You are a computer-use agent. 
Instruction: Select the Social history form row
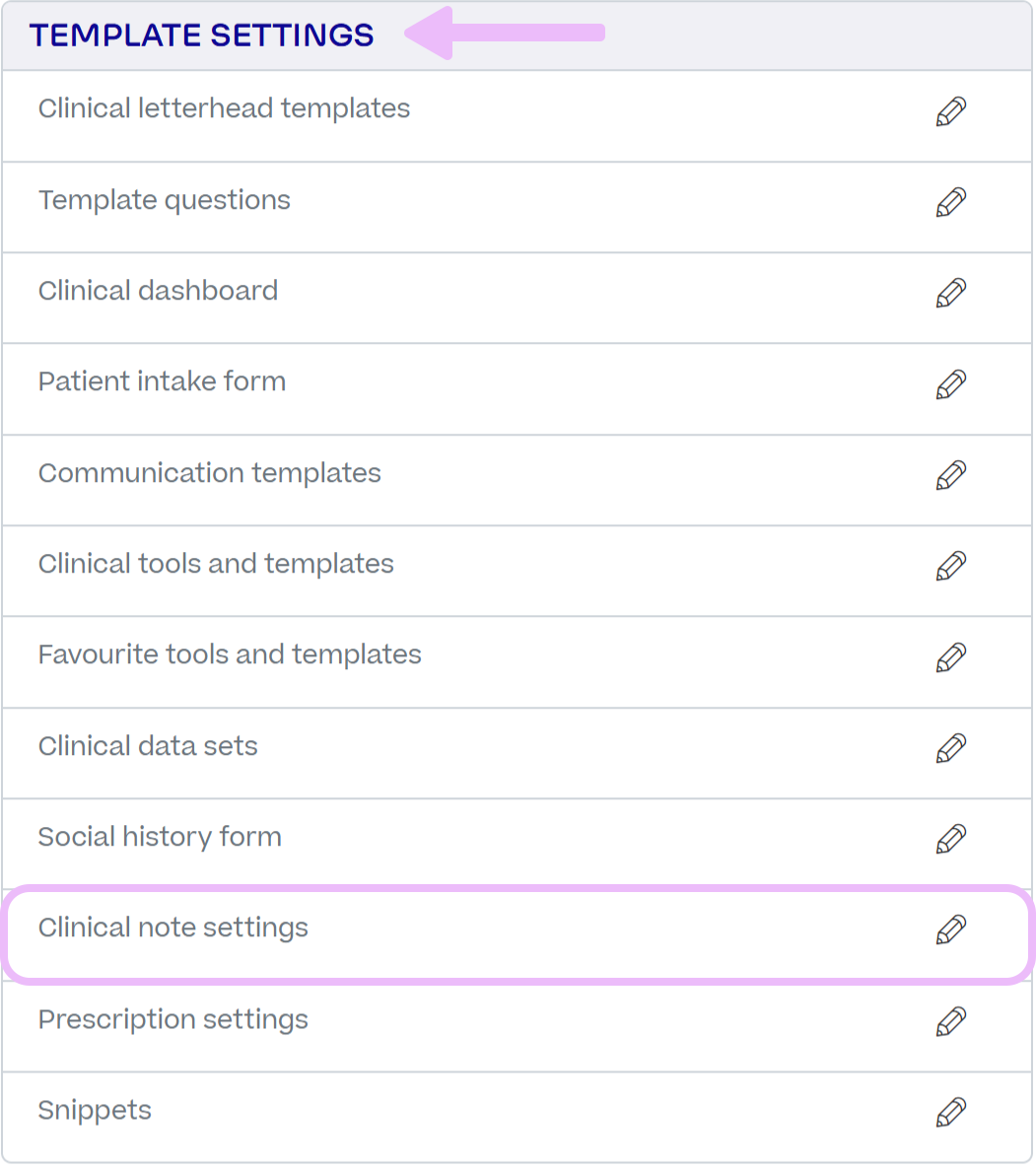click(x=160, y=837)
